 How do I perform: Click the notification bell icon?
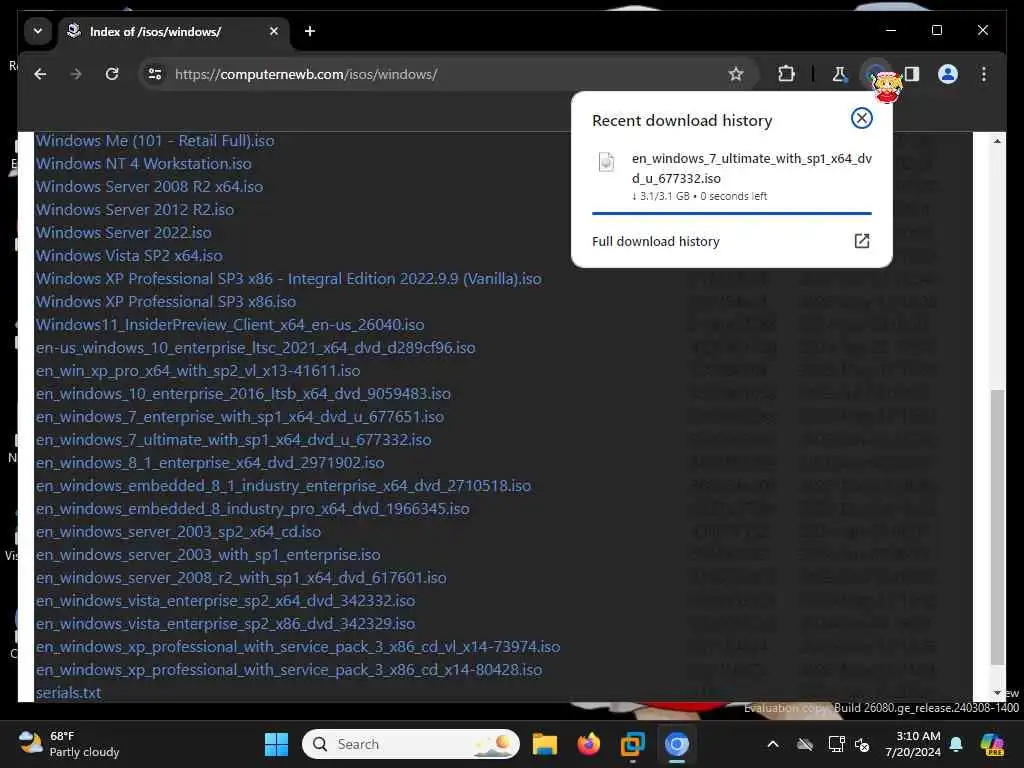(956, 744)
